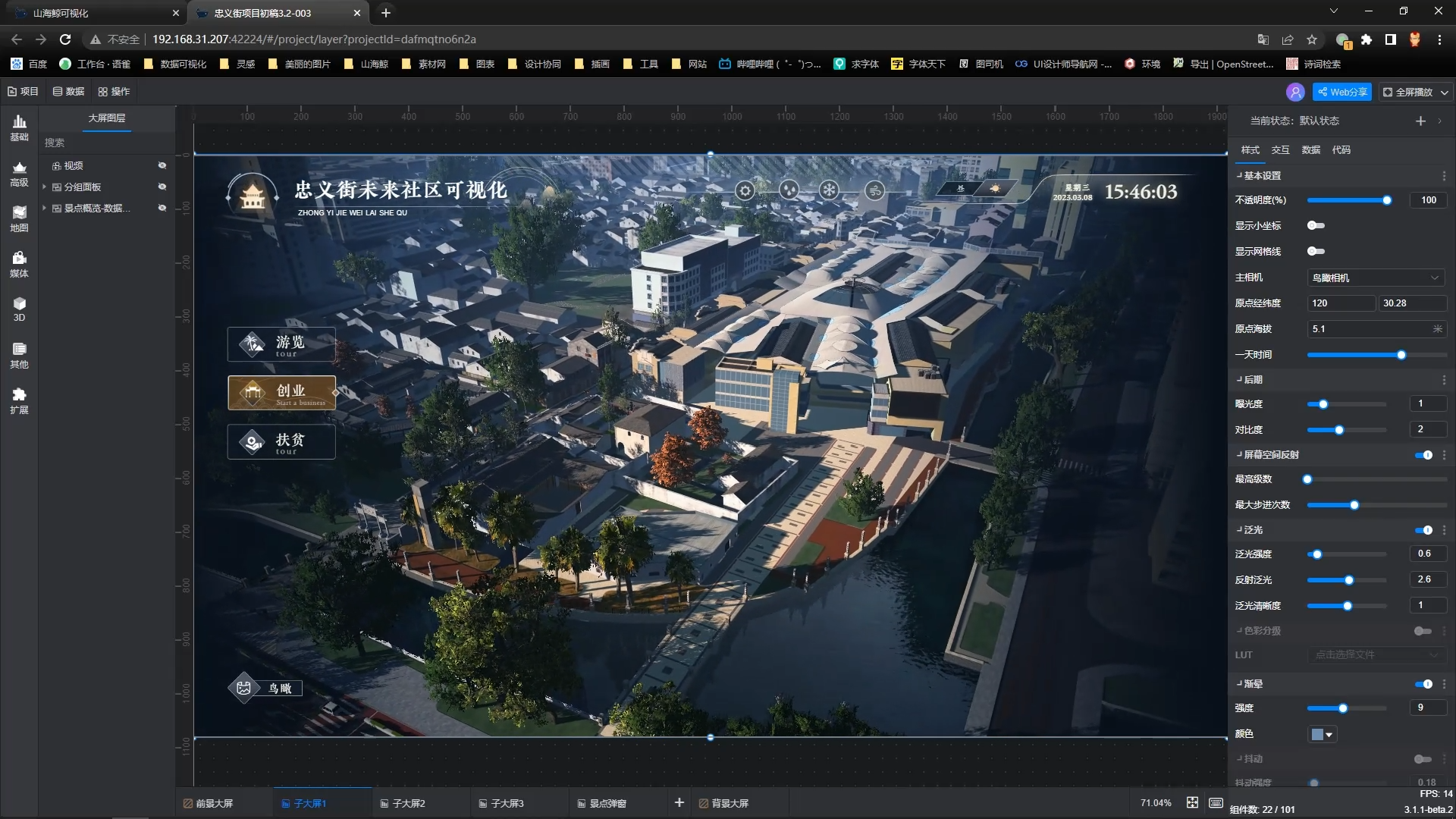
Task: Expand the 分组面板 layer tree item
Action: click(45, 187)
